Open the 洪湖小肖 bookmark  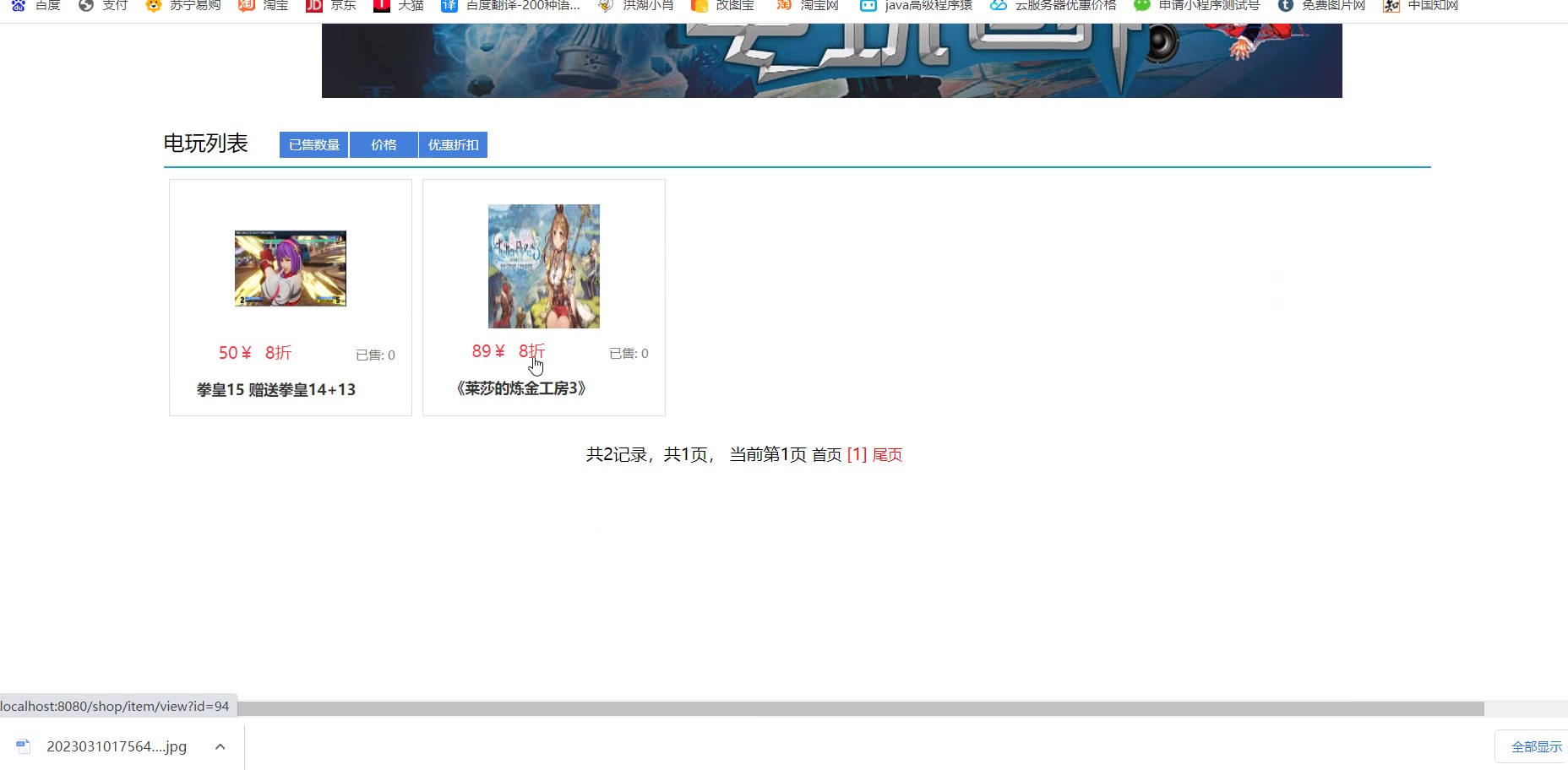[635, 5]
